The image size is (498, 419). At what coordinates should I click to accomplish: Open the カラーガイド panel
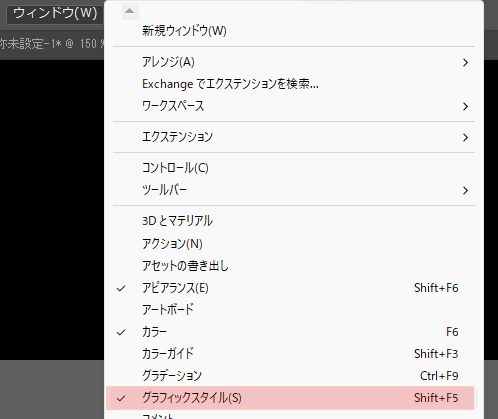point(294,354)
